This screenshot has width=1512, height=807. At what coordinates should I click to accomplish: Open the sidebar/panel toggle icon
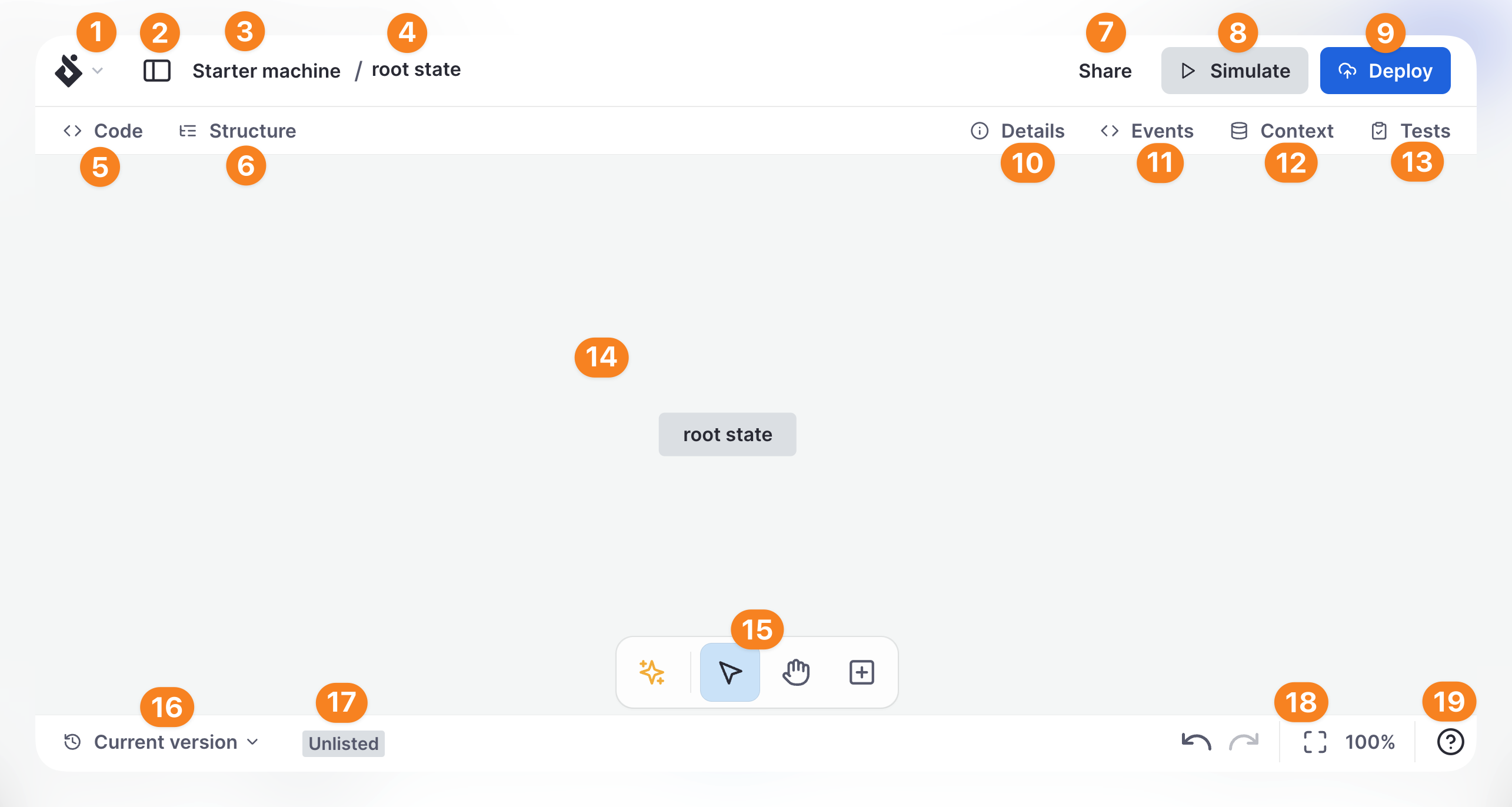click(x=156, y=70)
